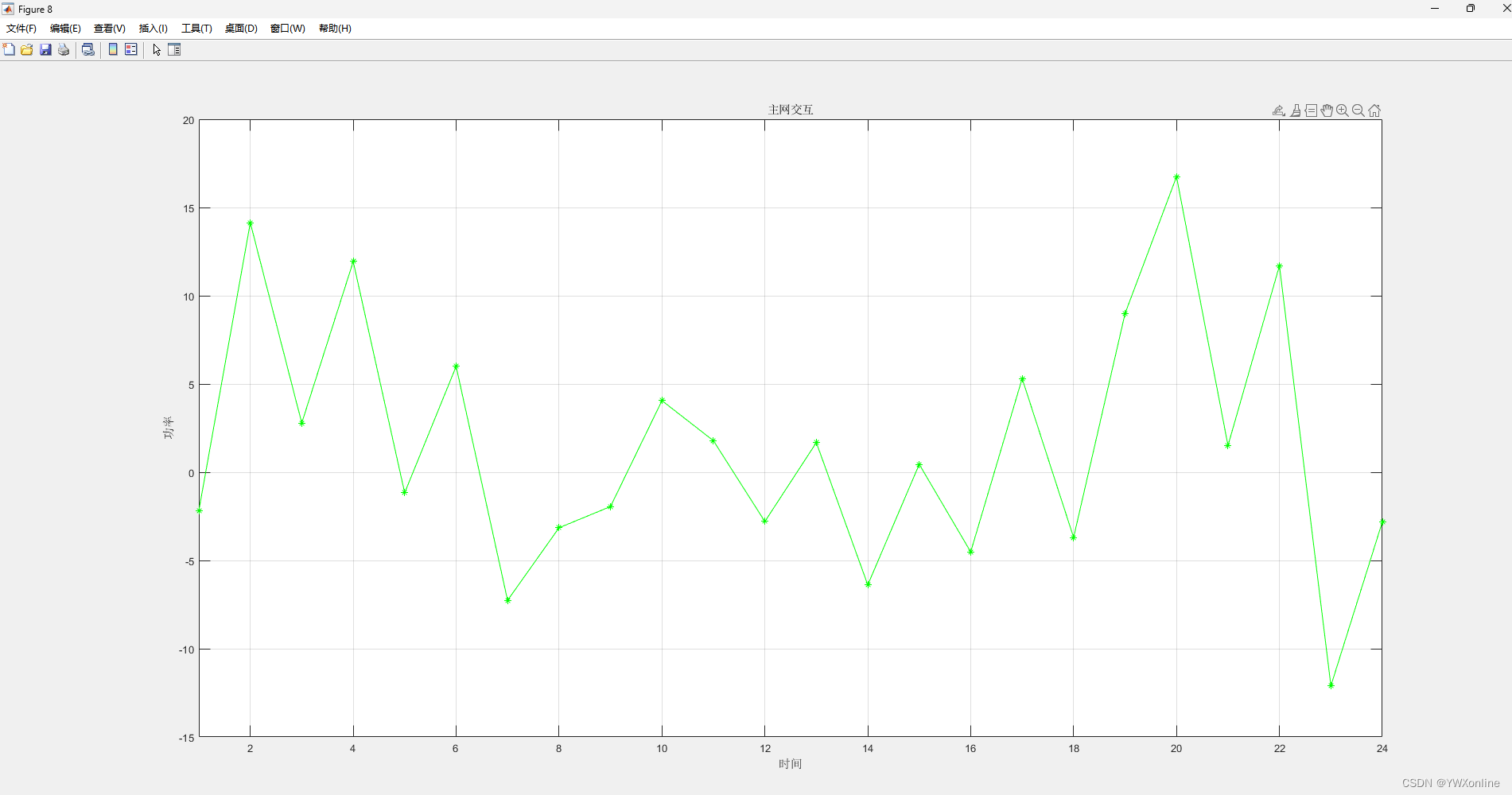Viewport: 1512px width, 795px height.
Task: Open the property inspector icon
Action: coord(174,49)
